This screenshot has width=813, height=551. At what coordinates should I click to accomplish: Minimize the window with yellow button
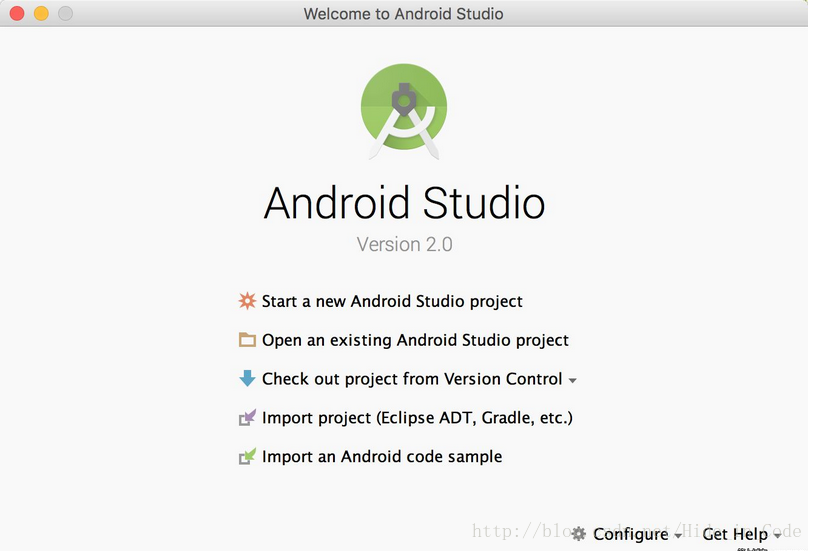(x=41, y=13)
